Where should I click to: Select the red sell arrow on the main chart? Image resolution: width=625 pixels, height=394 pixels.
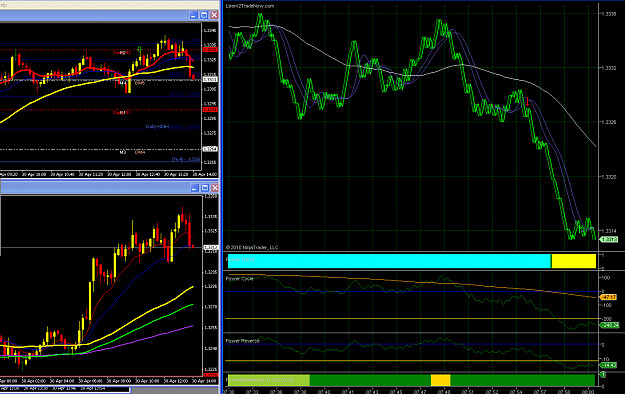pos(528,101)
